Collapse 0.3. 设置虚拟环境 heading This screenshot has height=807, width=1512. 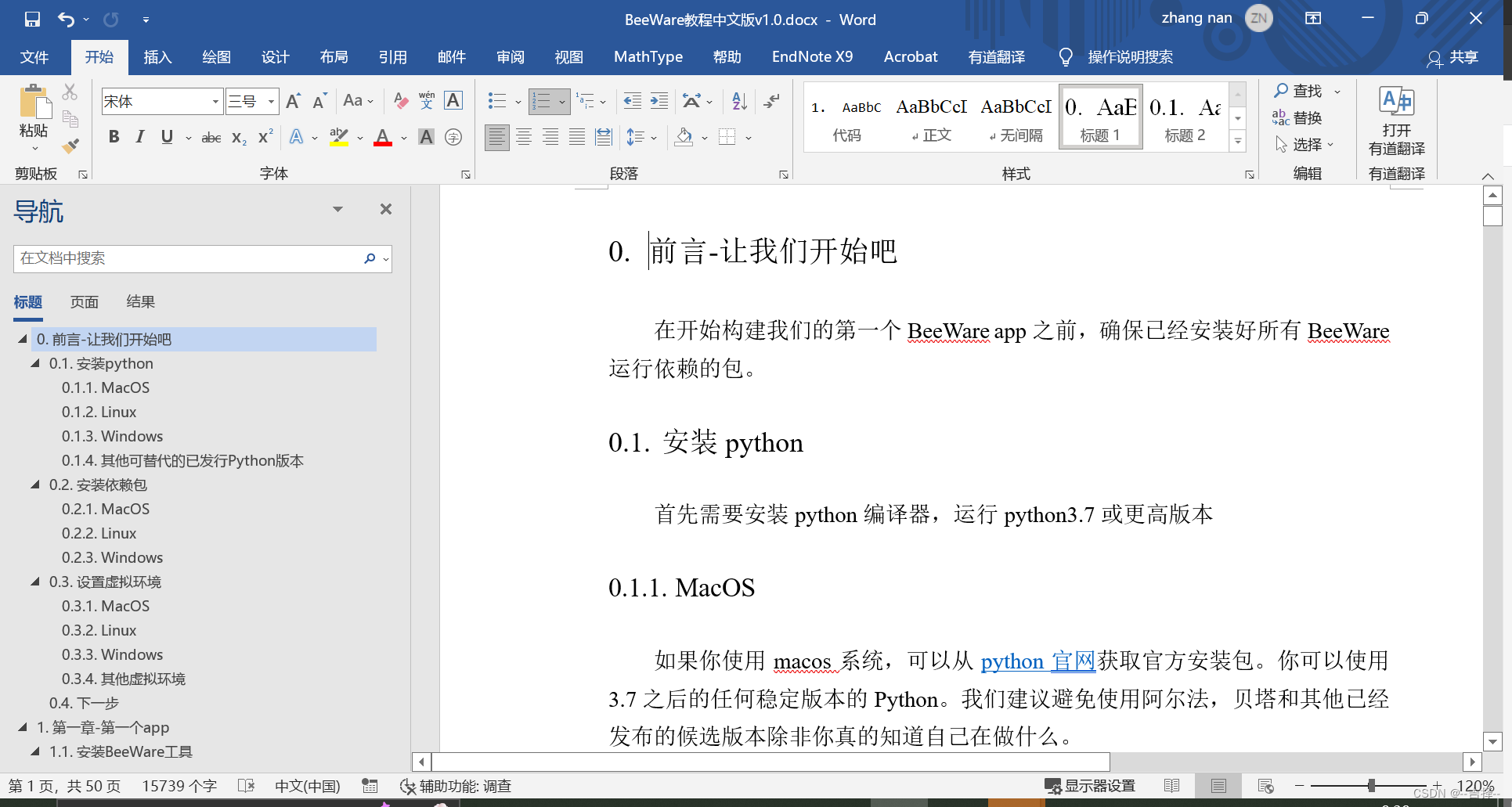click(35, 582)
